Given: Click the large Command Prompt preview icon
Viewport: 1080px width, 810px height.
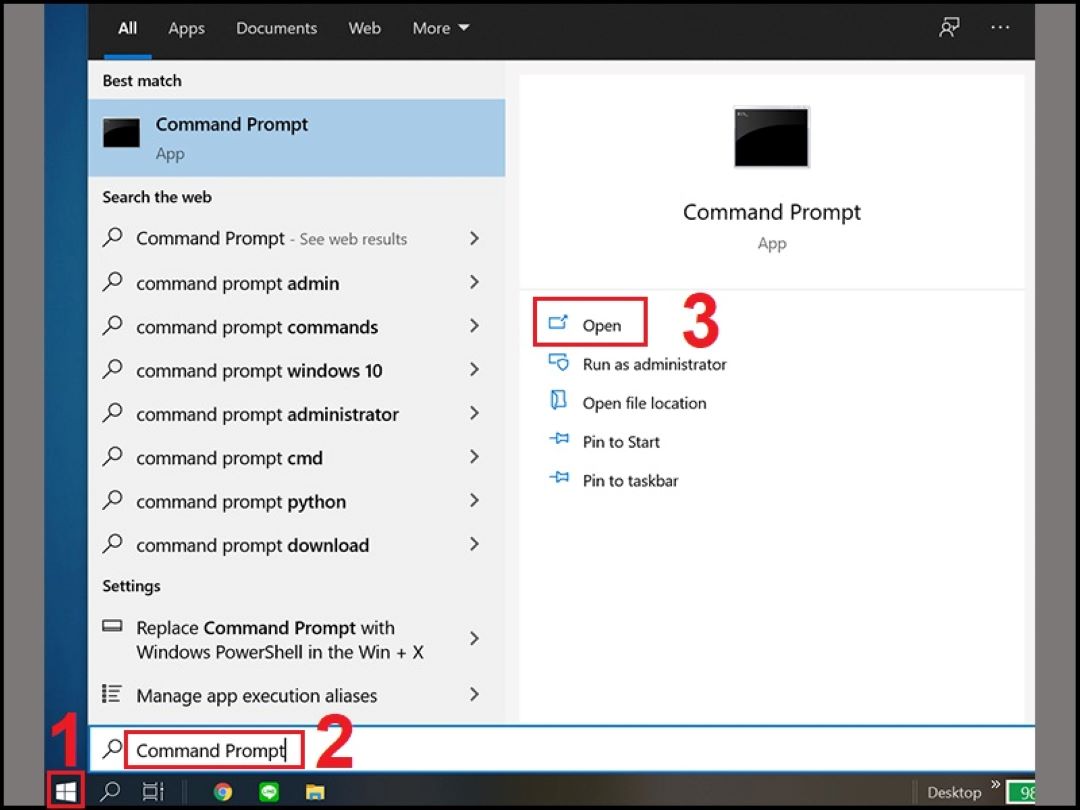Looking at the screenshot, I should coord(771,137).
